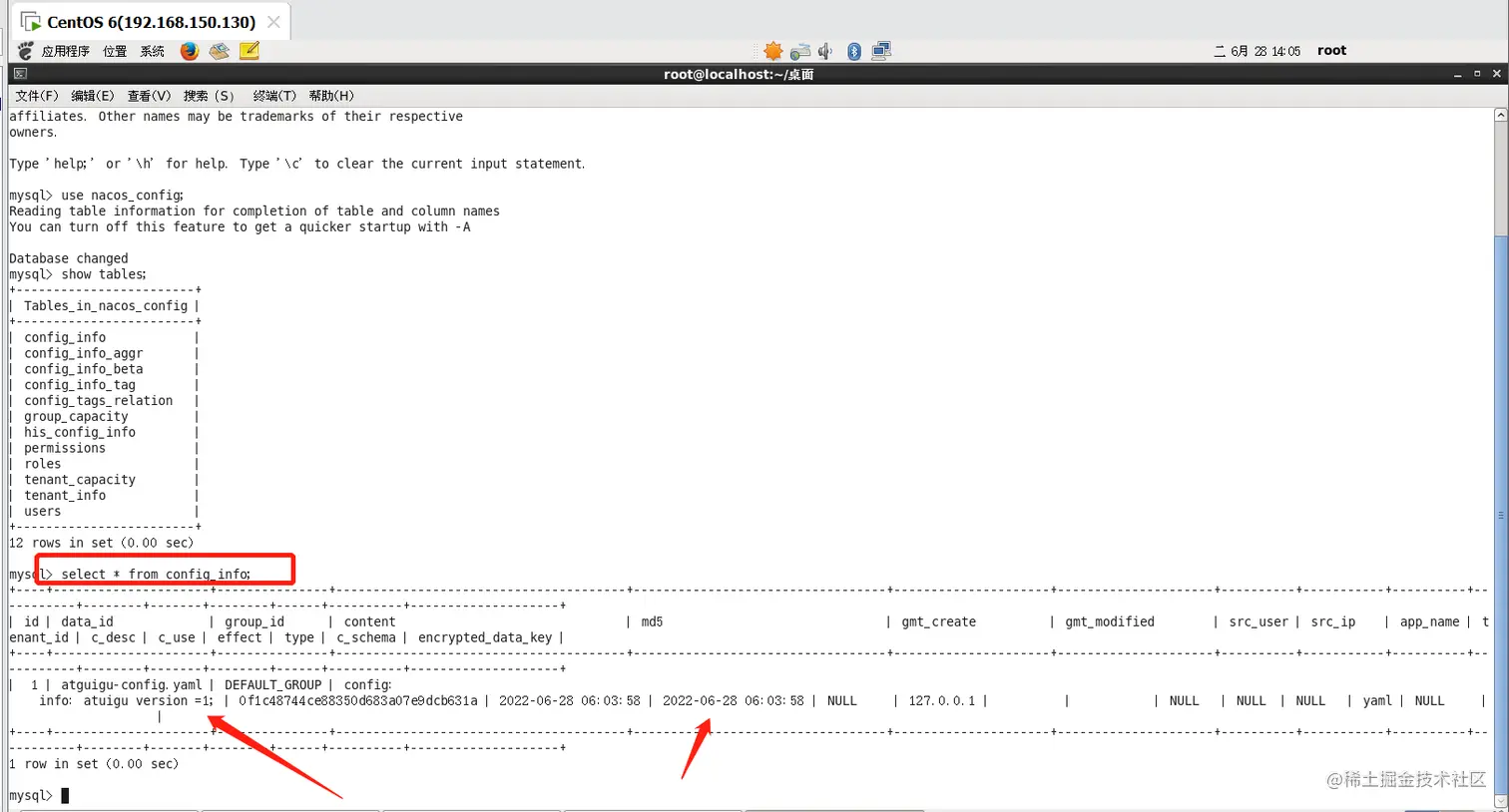
Task: Click the 'permissions' table row
Action: click(65, 449)
